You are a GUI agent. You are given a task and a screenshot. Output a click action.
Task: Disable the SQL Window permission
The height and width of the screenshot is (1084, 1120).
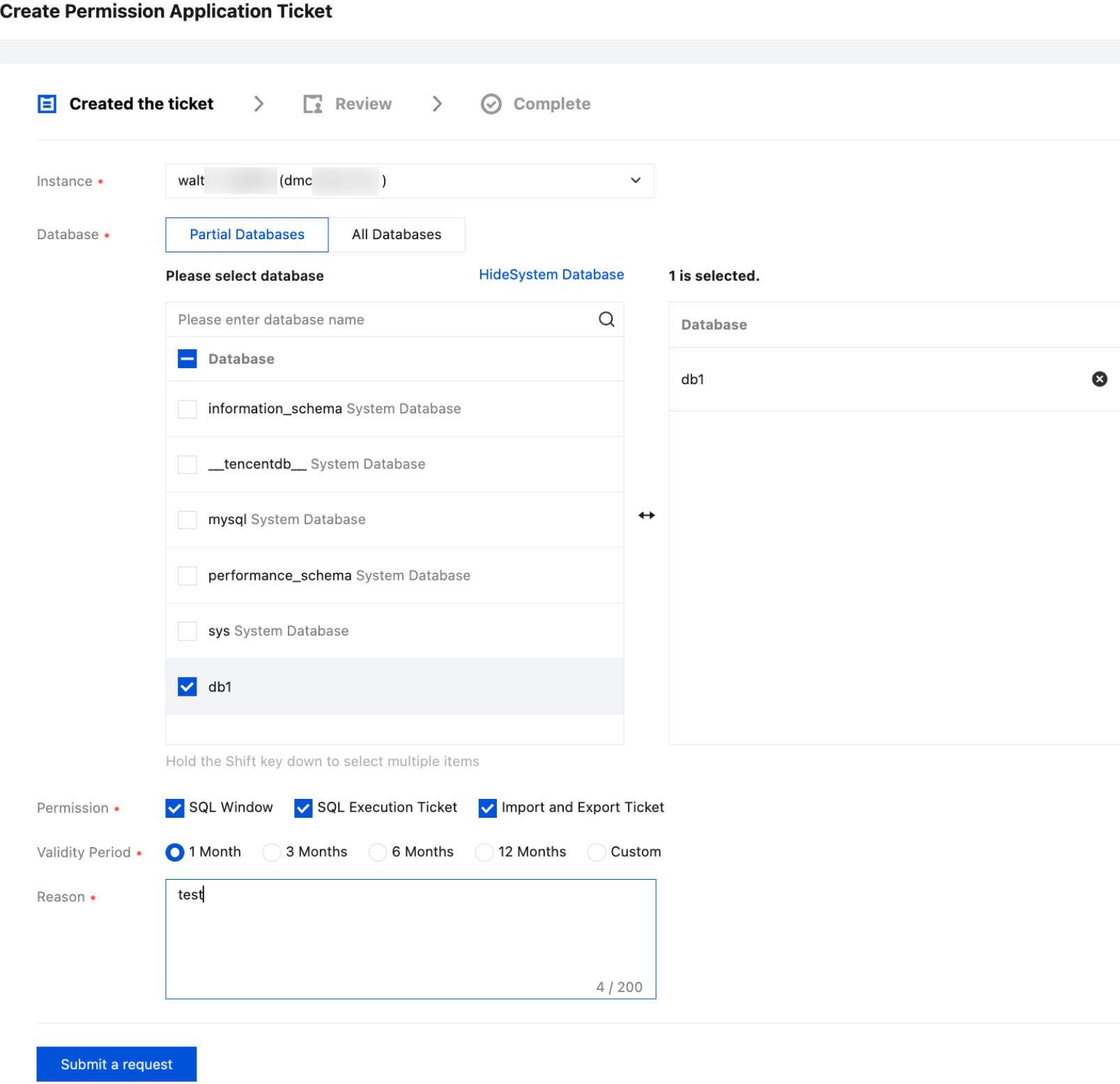tap(175, 808)
